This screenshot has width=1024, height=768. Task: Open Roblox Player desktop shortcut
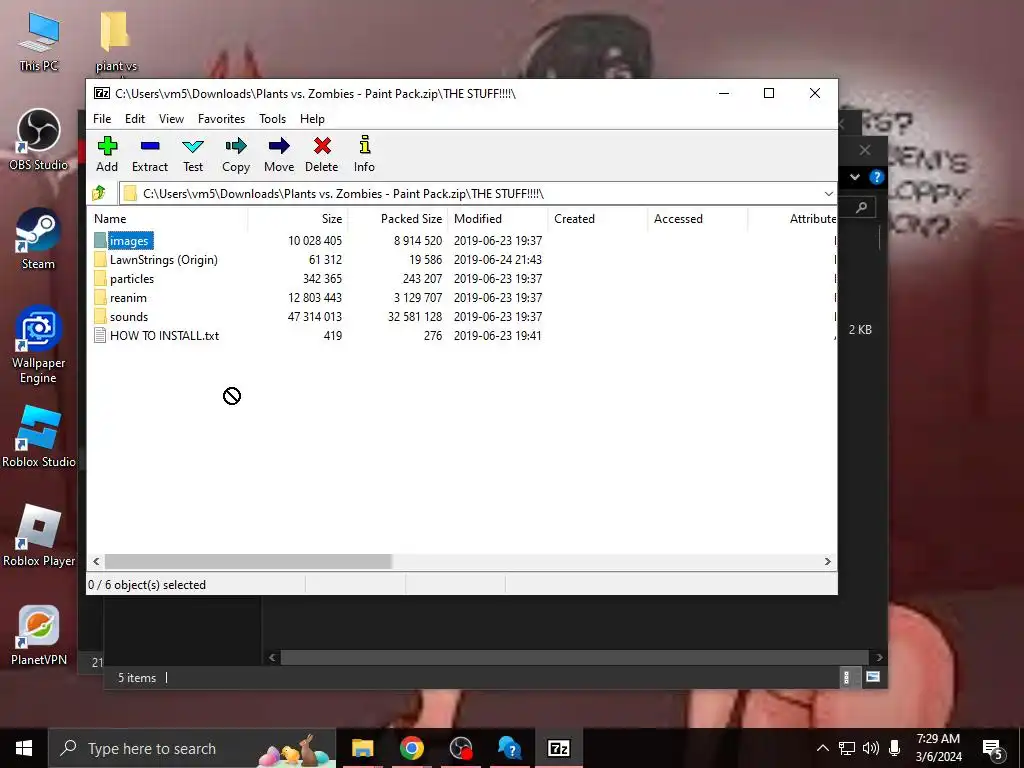tap(39, 536)
